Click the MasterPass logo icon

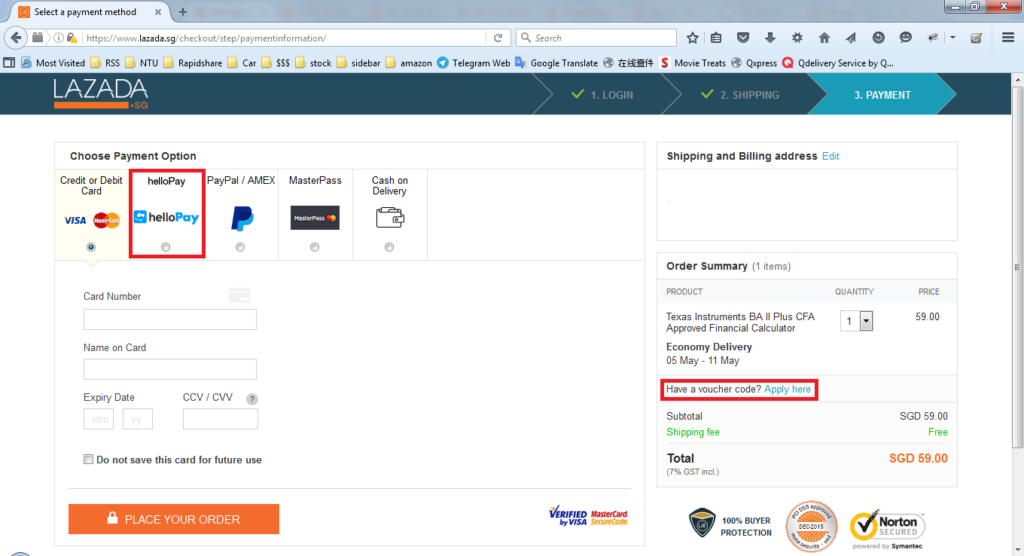(315, 218)
